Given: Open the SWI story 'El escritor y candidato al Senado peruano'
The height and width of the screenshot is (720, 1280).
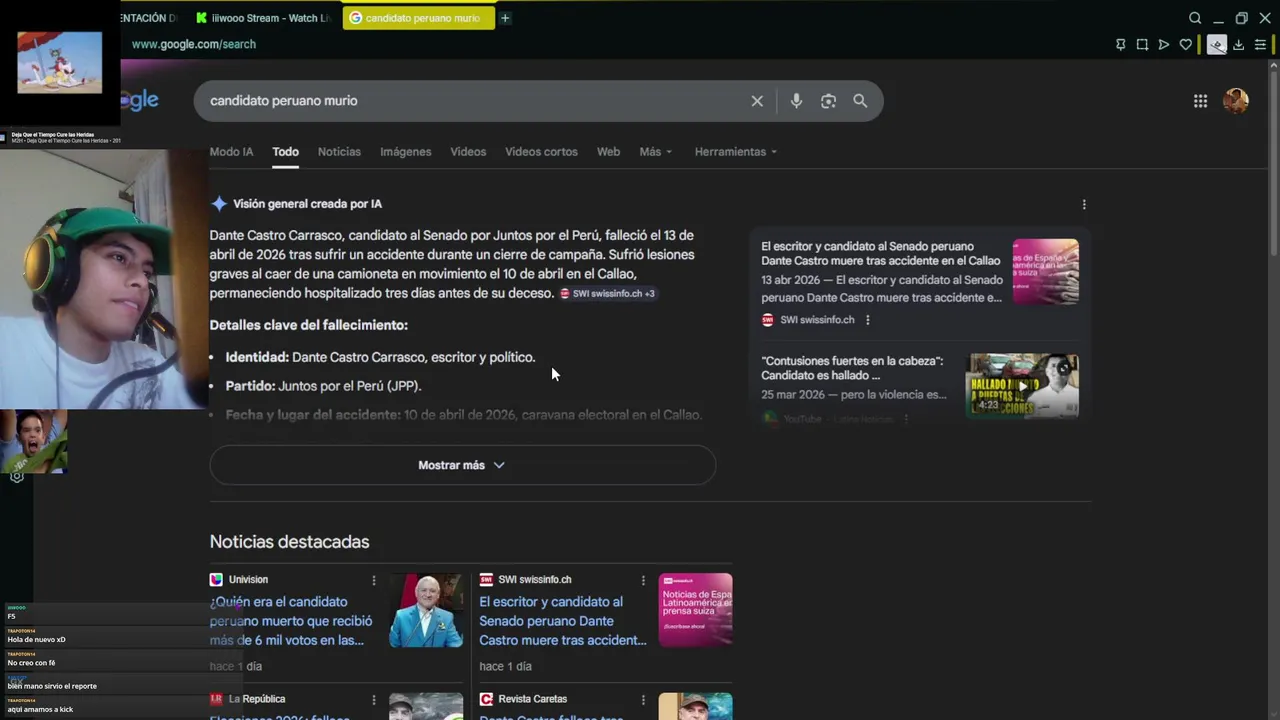Looking at the screenshot, I should [x=562, y=621].
